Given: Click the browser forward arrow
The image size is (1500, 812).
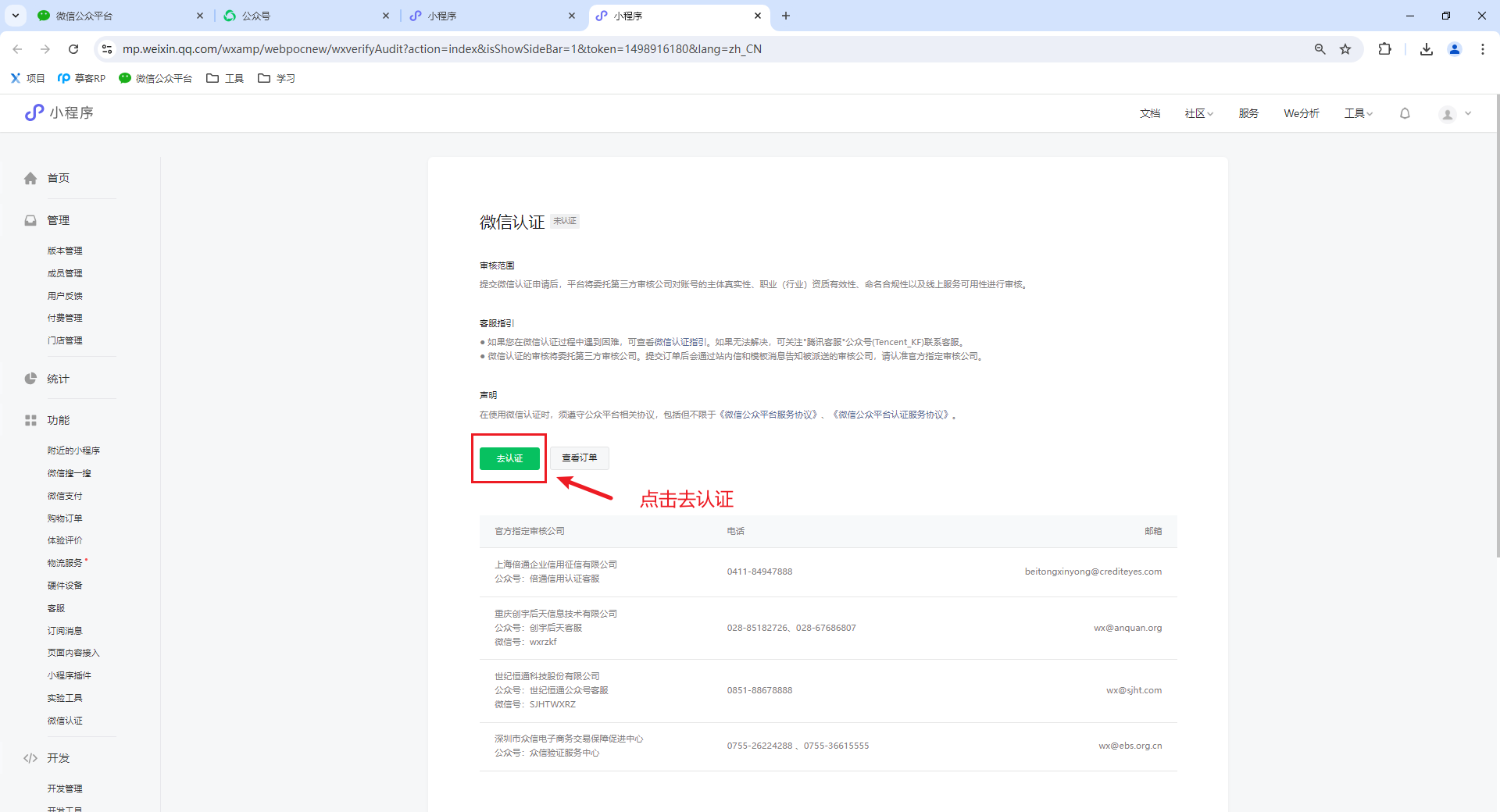Looking at the screenshot, I should click(x=45, y=49).
